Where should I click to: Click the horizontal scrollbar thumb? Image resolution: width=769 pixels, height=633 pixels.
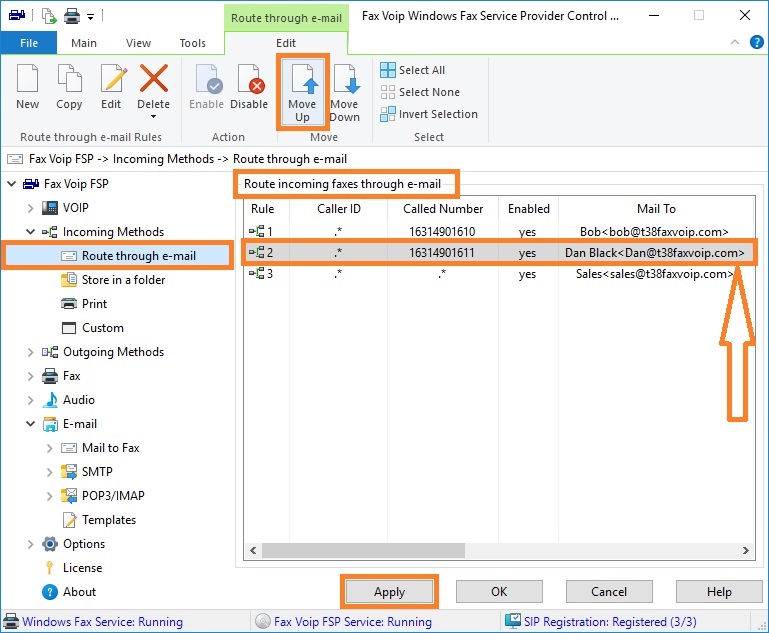point(363,551)
